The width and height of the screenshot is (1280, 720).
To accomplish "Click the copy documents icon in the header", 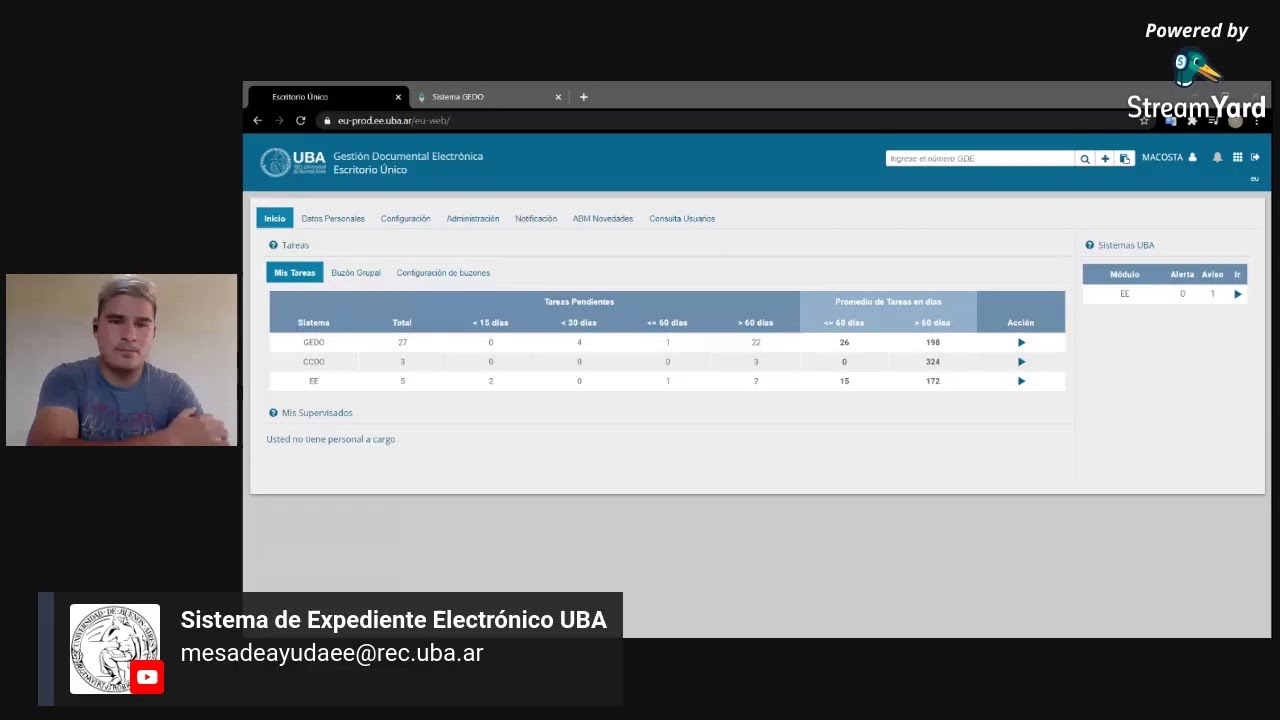I will (1125, 158).
